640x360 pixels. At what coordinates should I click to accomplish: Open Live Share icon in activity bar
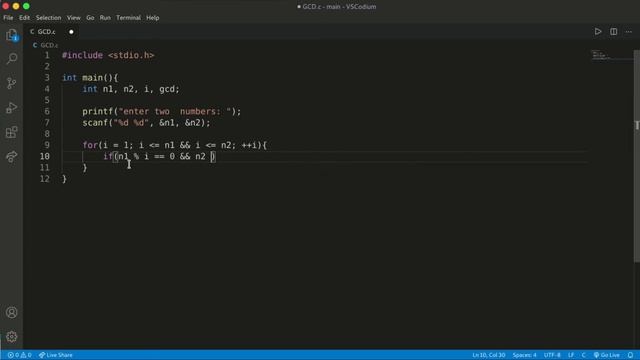11,156
